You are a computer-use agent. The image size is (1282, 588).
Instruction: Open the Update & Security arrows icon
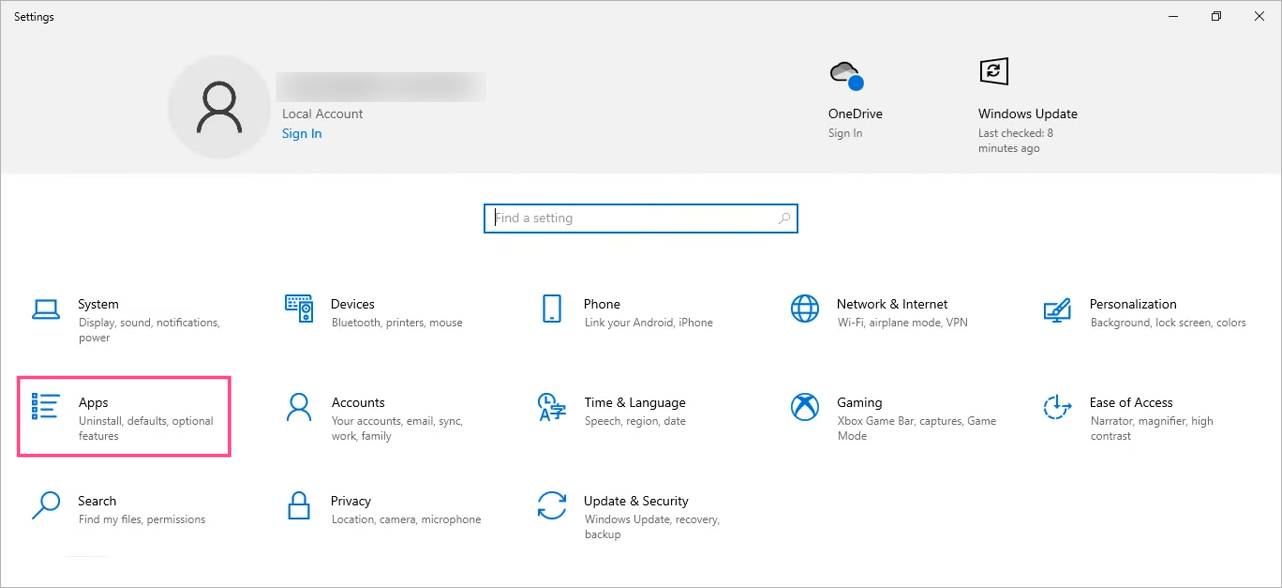tap(552, 505)
